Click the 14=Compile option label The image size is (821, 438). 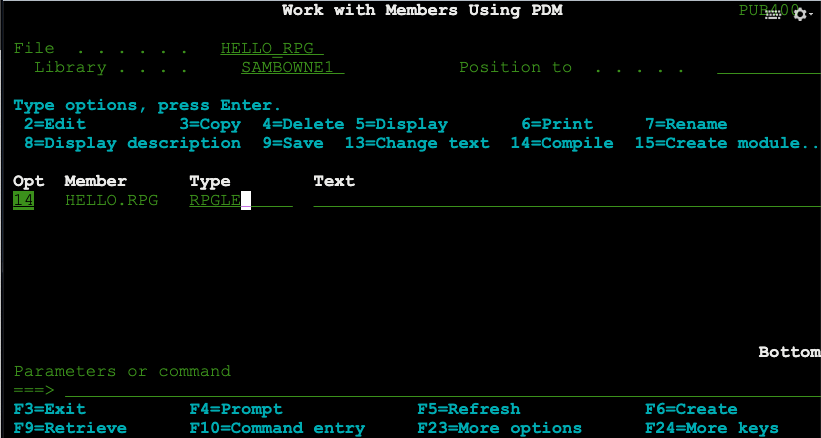point(562,143)
